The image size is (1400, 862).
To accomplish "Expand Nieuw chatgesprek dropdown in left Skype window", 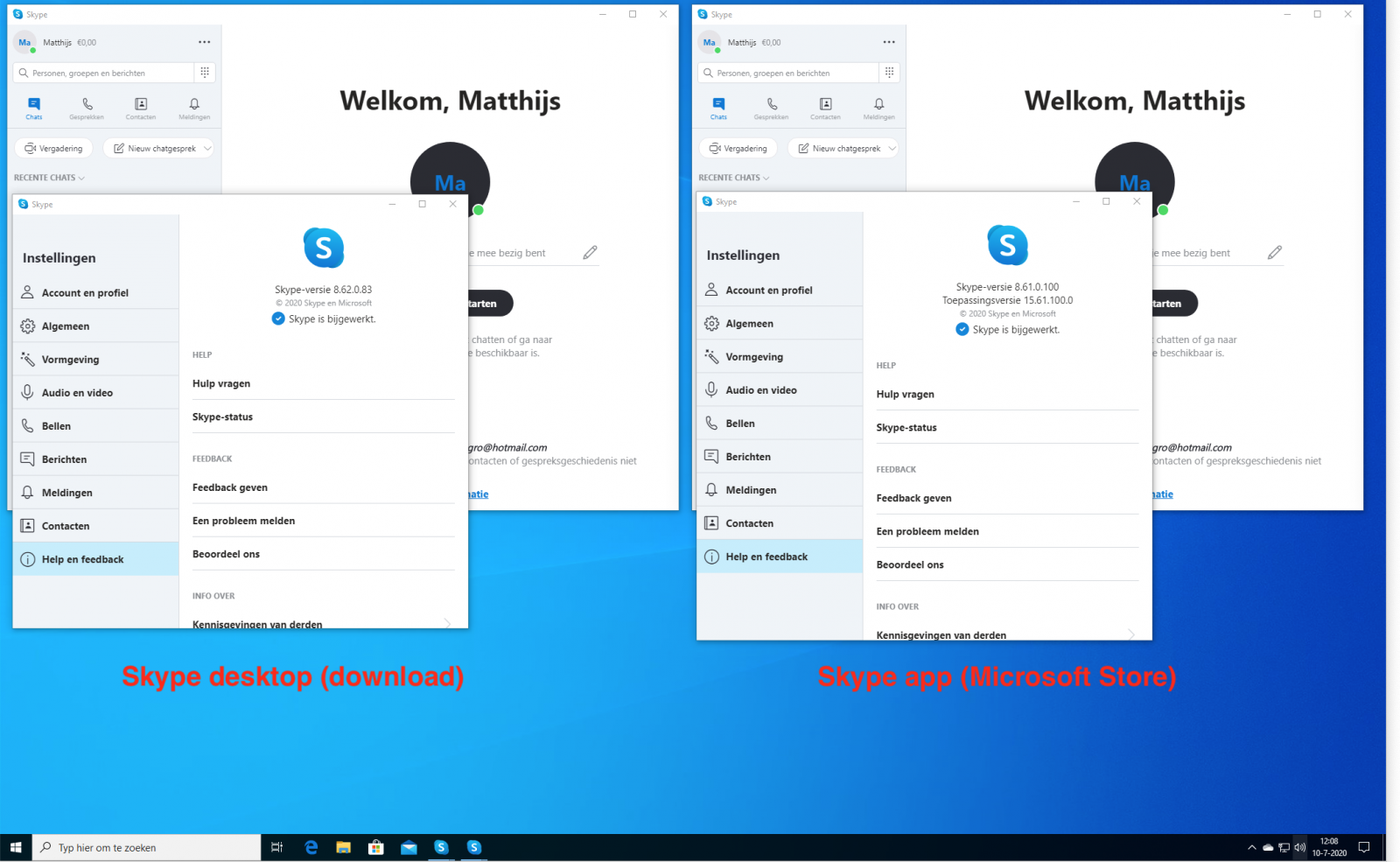I will click(207, 149).
